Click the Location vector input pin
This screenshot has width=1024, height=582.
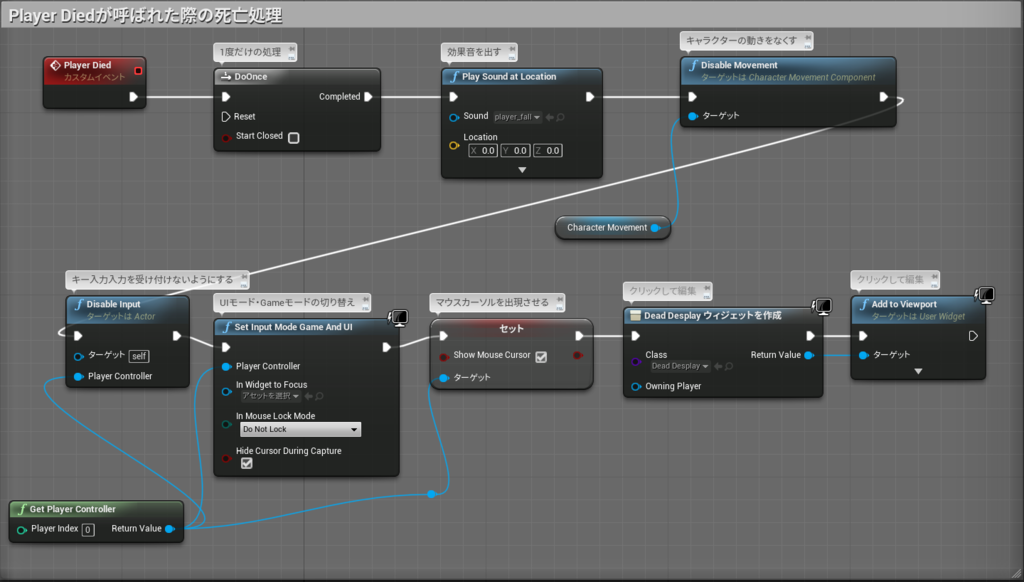[x=454, y=145]
